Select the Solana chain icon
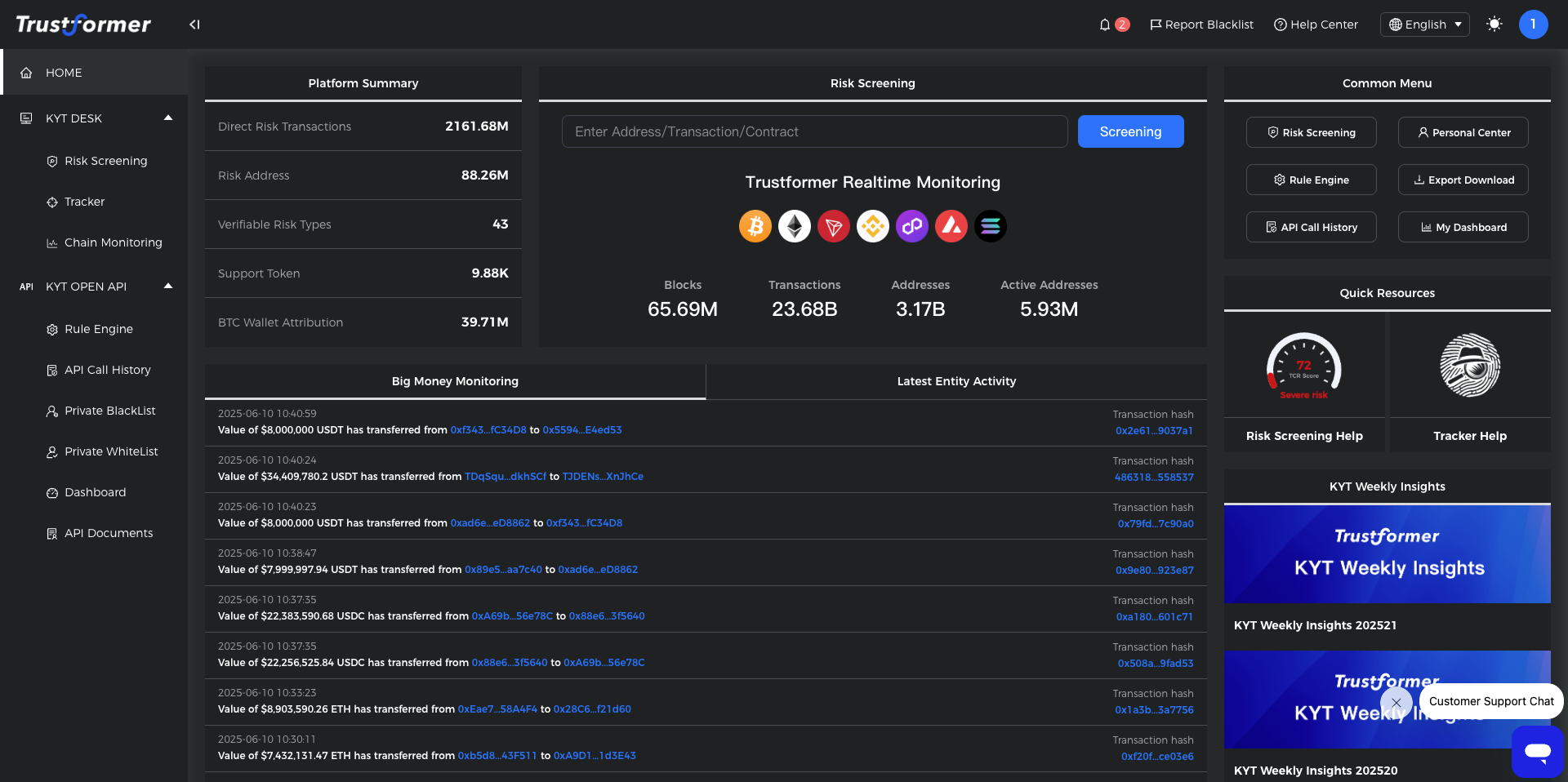Image resolution: width=1568 pixels, height=782 pixels. coord(991,226)
